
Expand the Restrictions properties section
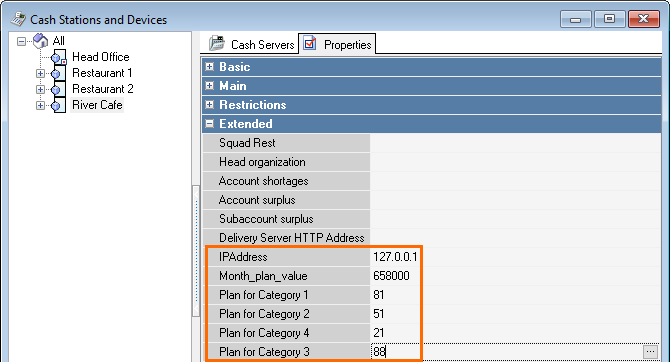[209, 105]
